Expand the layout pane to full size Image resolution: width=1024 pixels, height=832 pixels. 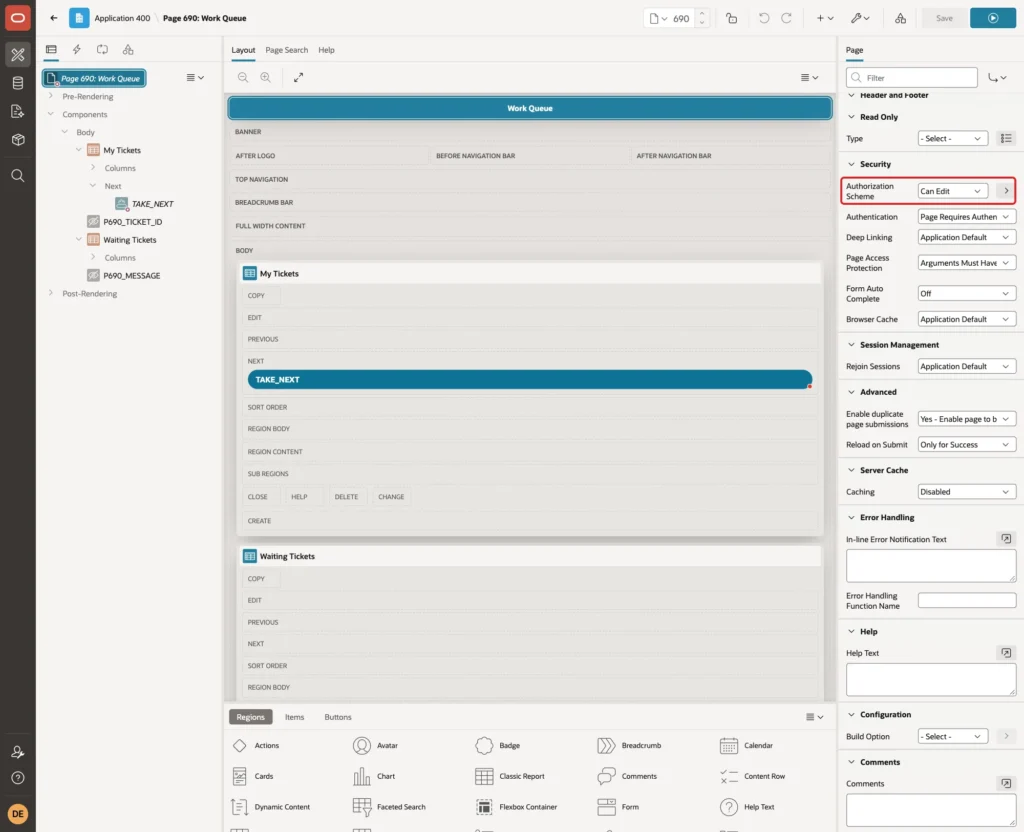pyautogui.click(x=298, y=77)
